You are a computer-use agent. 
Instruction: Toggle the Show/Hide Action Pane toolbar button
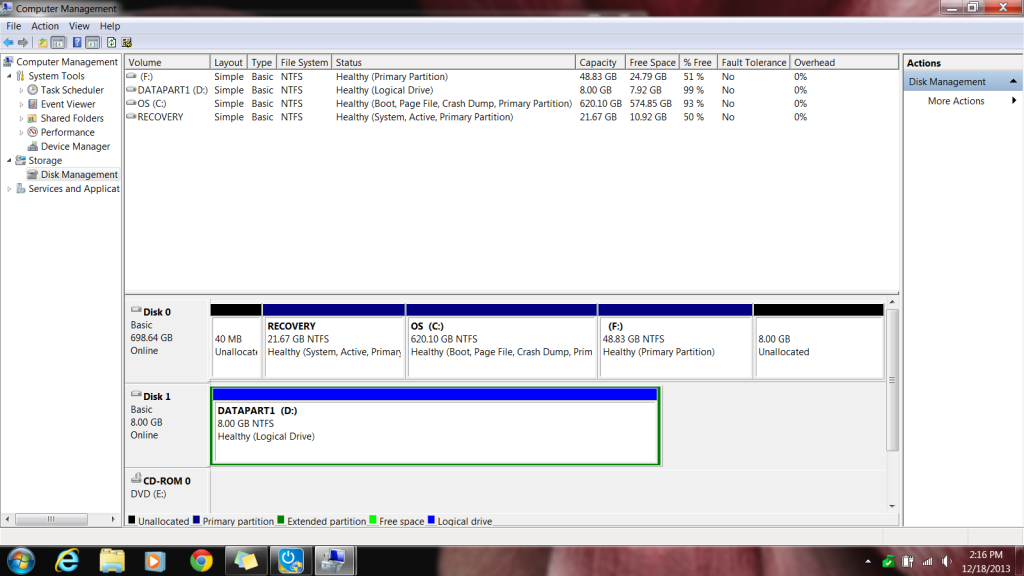click(93, 42)
